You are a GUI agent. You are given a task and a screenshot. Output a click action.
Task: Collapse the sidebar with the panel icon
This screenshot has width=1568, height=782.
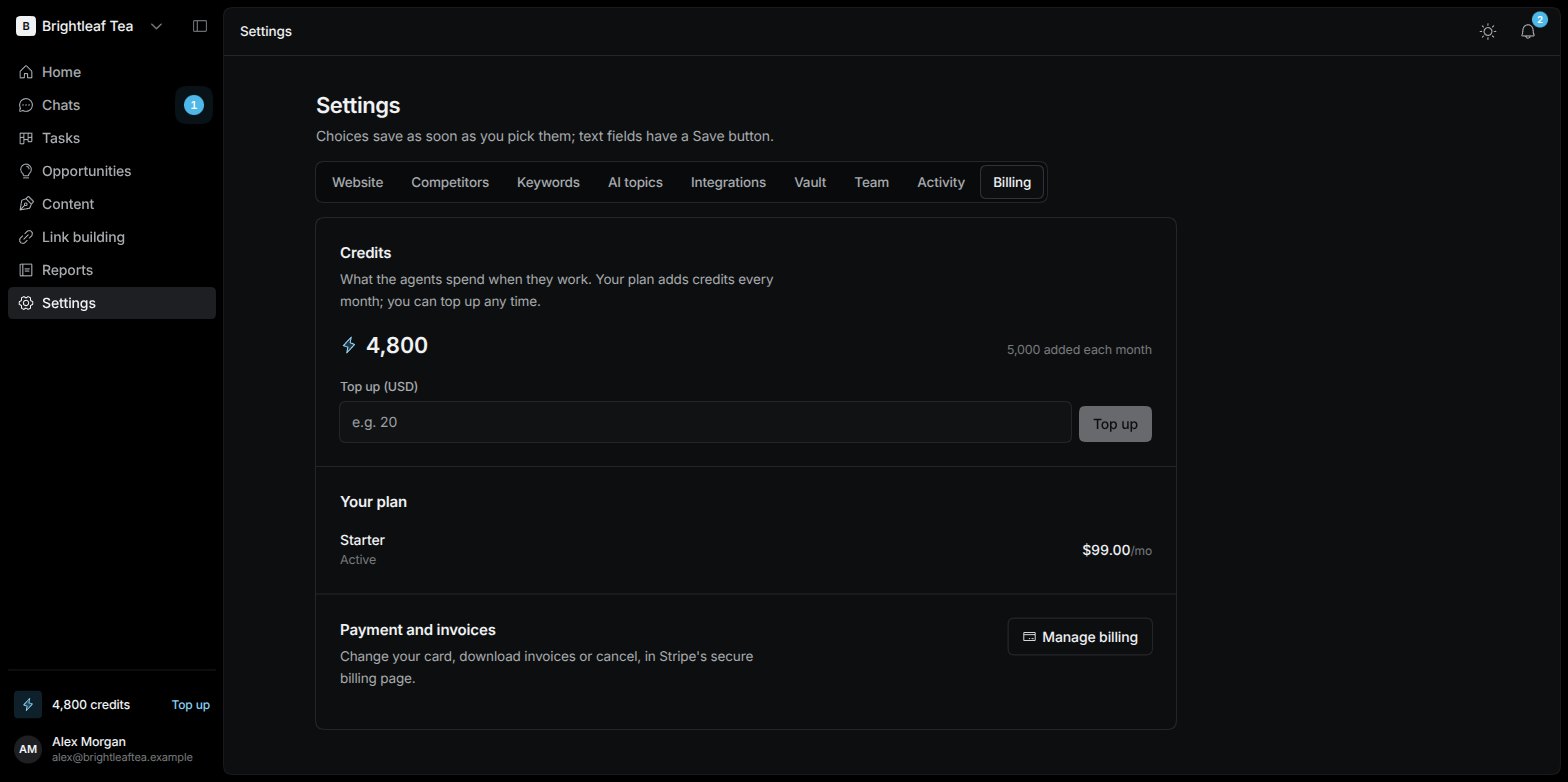[200, 26]
